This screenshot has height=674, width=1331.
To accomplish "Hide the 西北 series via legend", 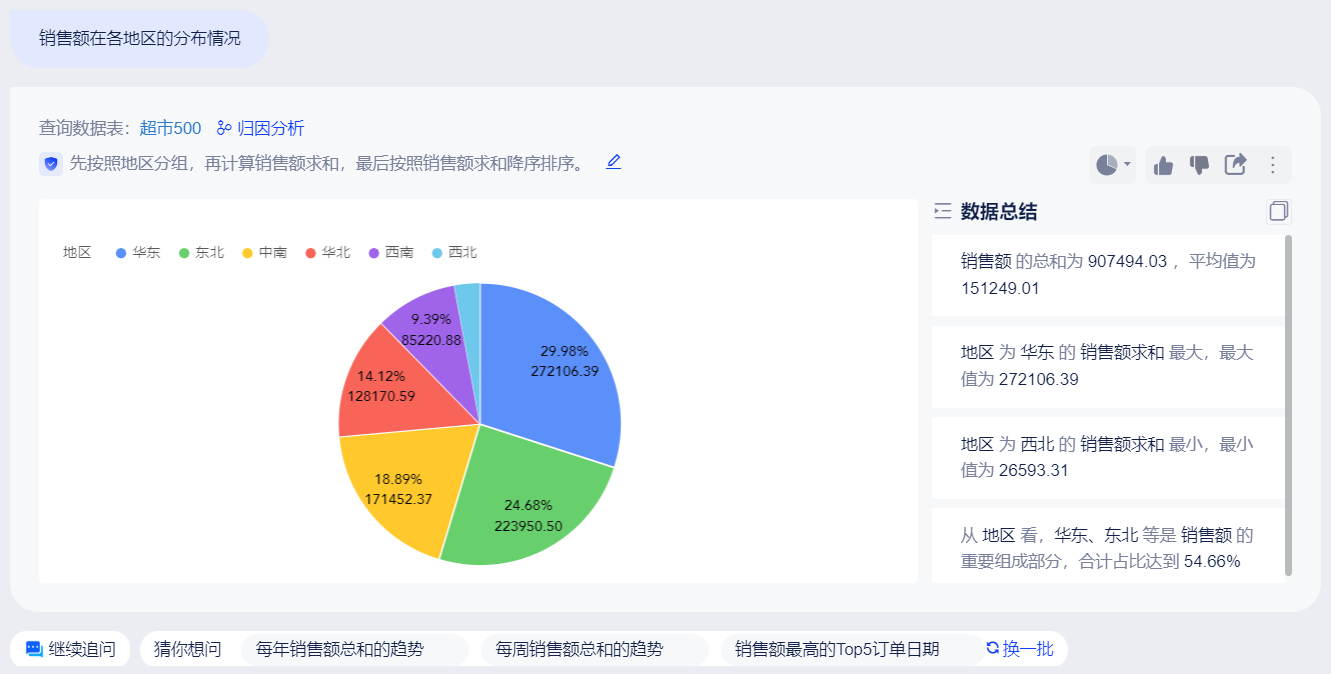I will coord(454,253).
